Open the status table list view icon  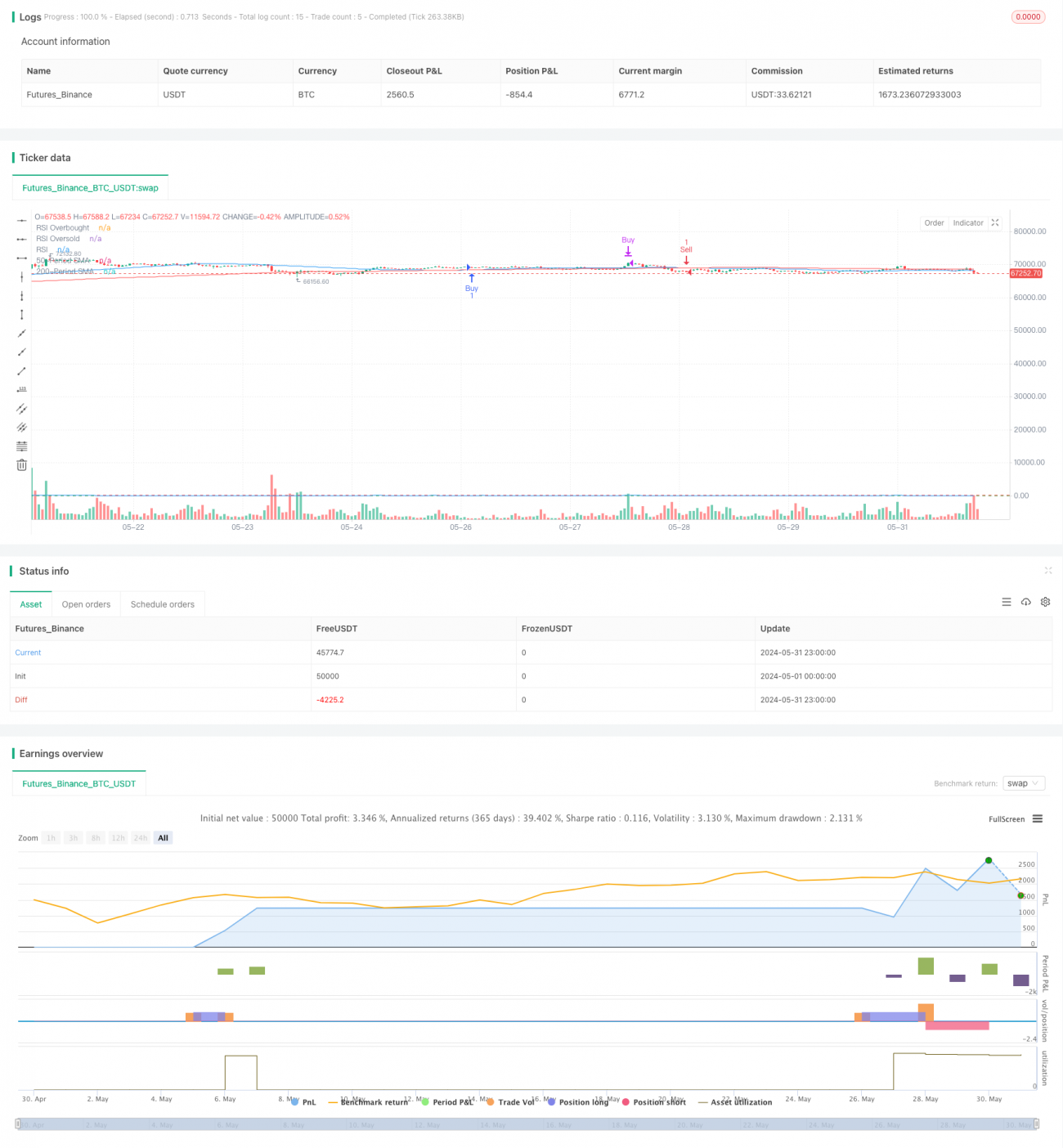(1007, 602)
